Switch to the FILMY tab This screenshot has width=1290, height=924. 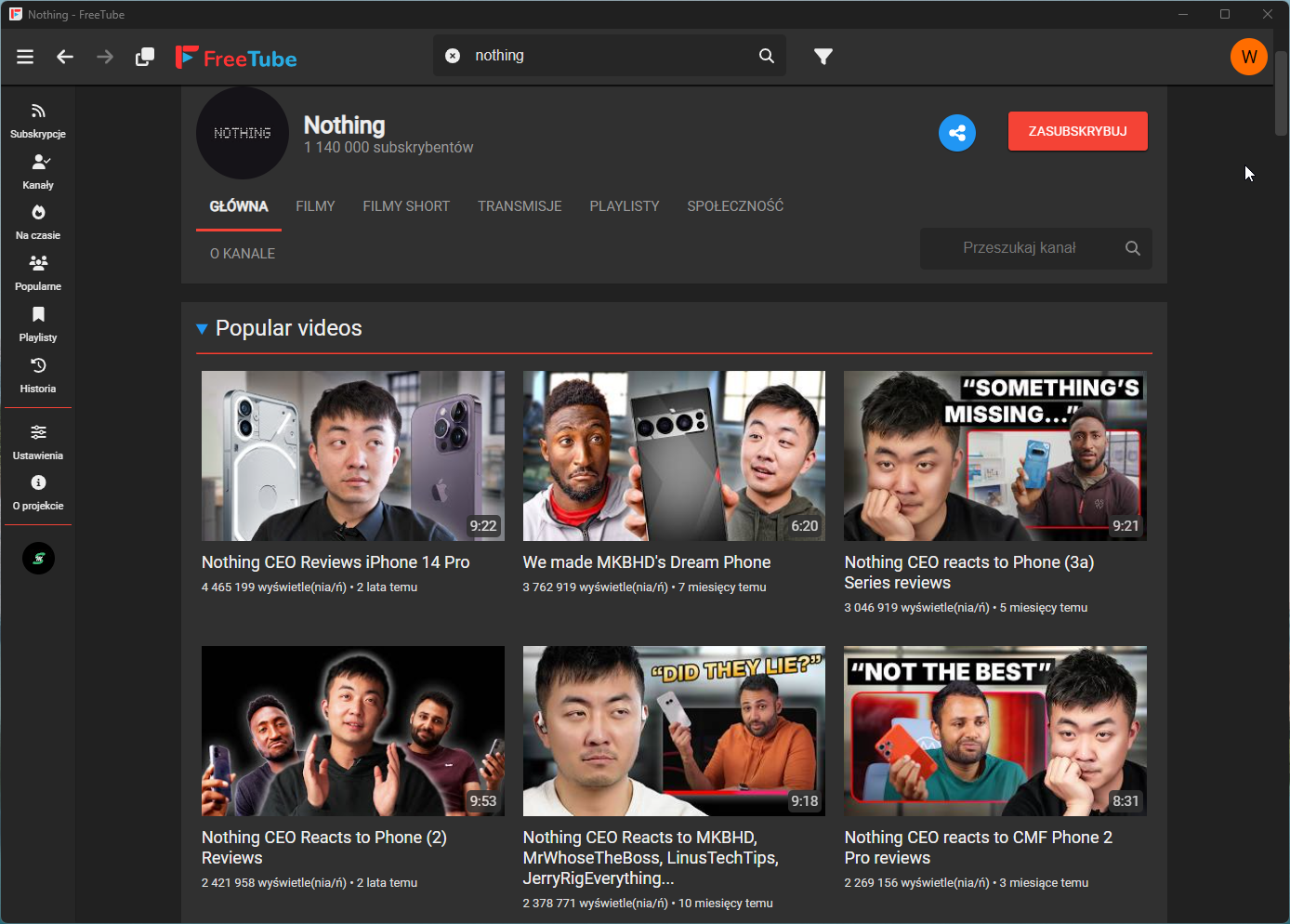coord(315,206)
